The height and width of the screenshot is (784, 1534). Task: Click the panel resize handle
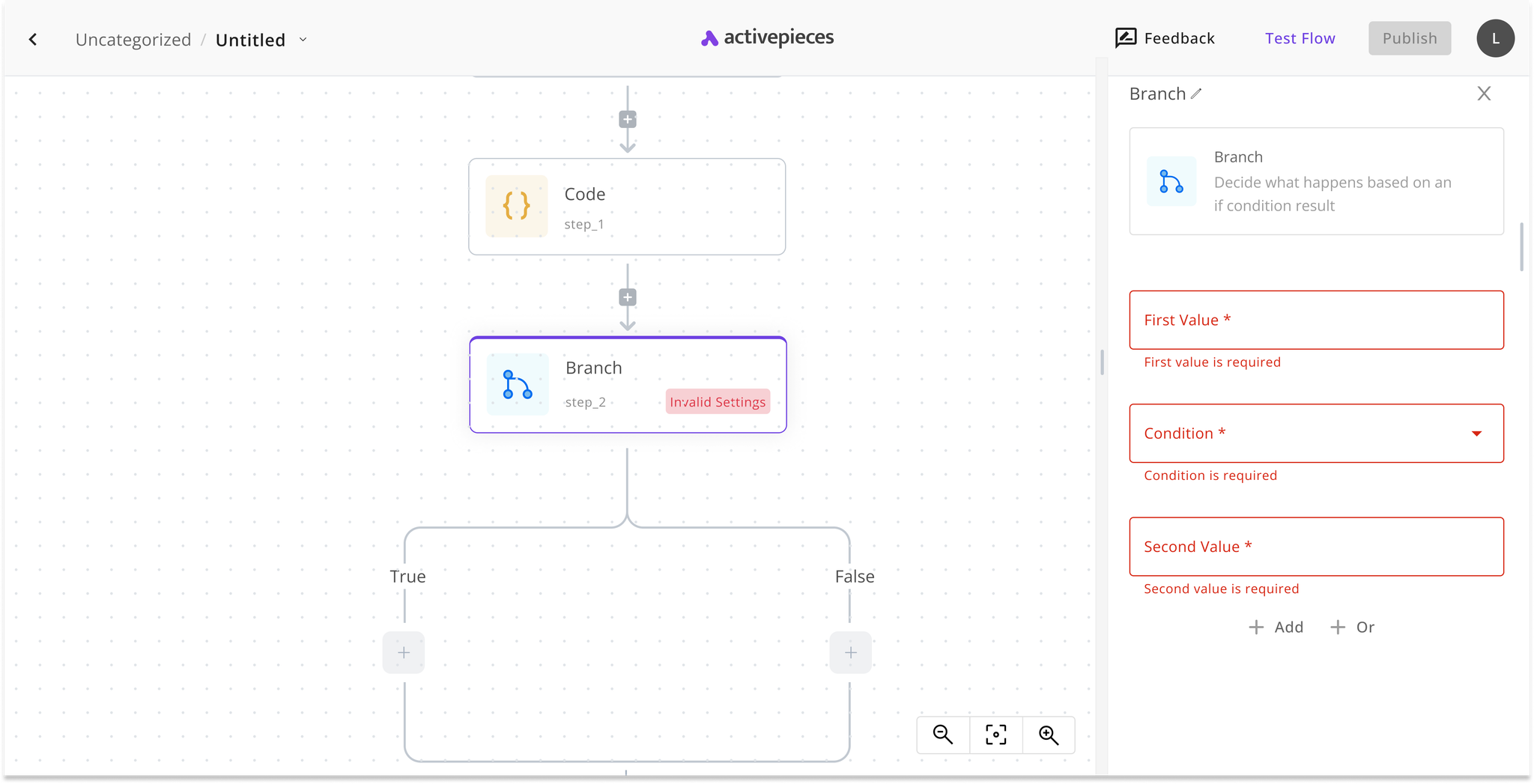[x=1102, y=362]
